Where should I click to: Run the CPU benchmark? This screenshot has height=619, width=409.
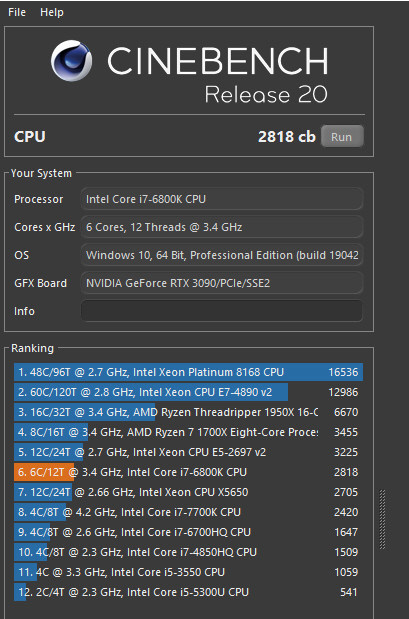pos(342,137)
